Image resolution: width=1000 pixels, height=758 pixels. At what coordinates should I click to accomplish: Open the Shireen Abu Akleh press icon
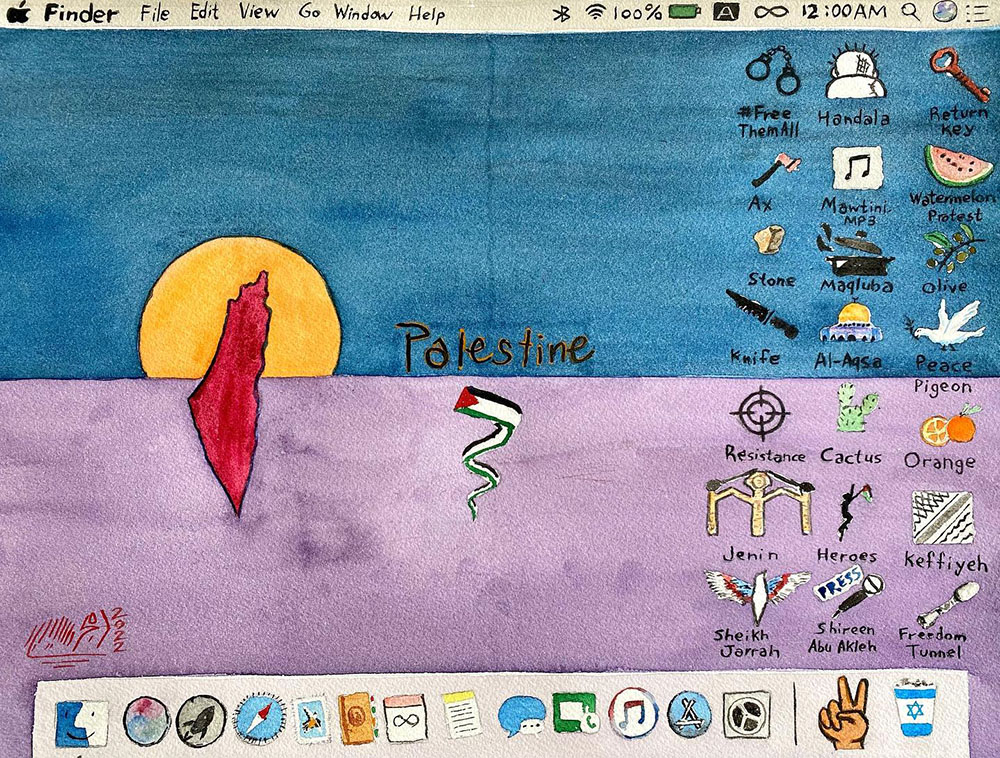point(849,594)
